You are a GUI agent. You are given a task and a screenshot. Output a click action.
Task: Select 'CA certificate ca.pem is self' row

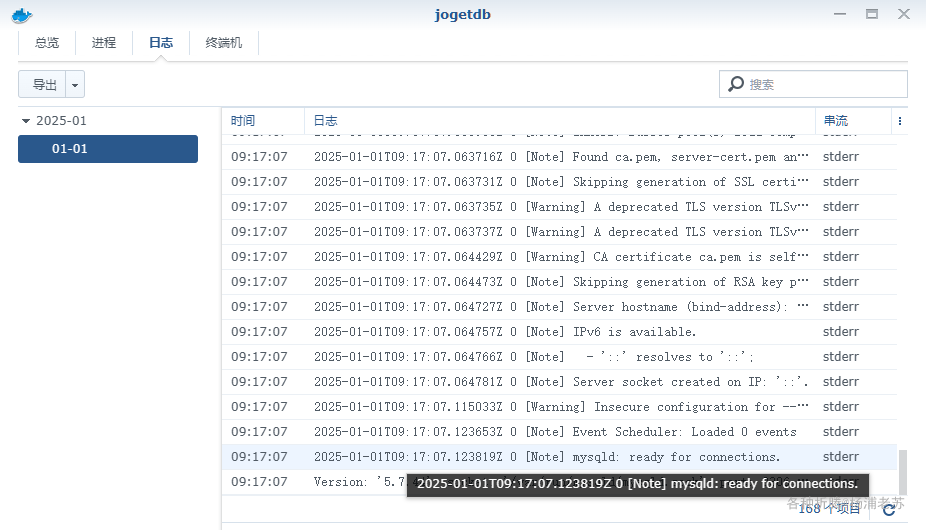tap(559, 257)
